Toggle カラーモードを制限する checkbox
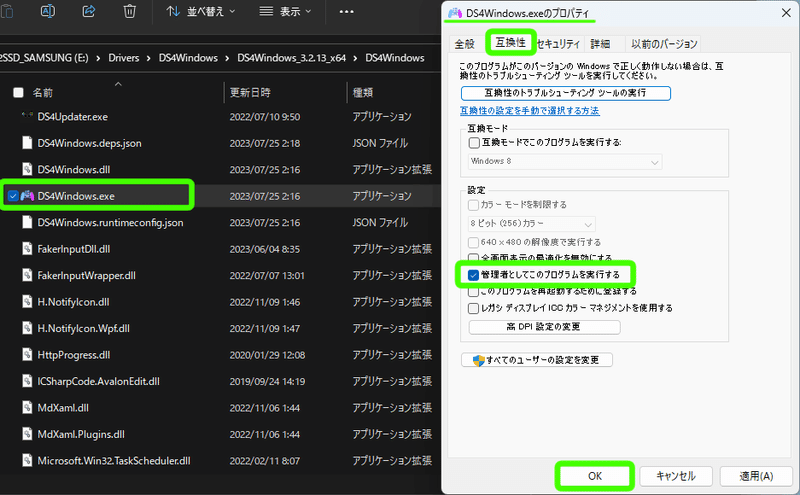 (473, 205)
